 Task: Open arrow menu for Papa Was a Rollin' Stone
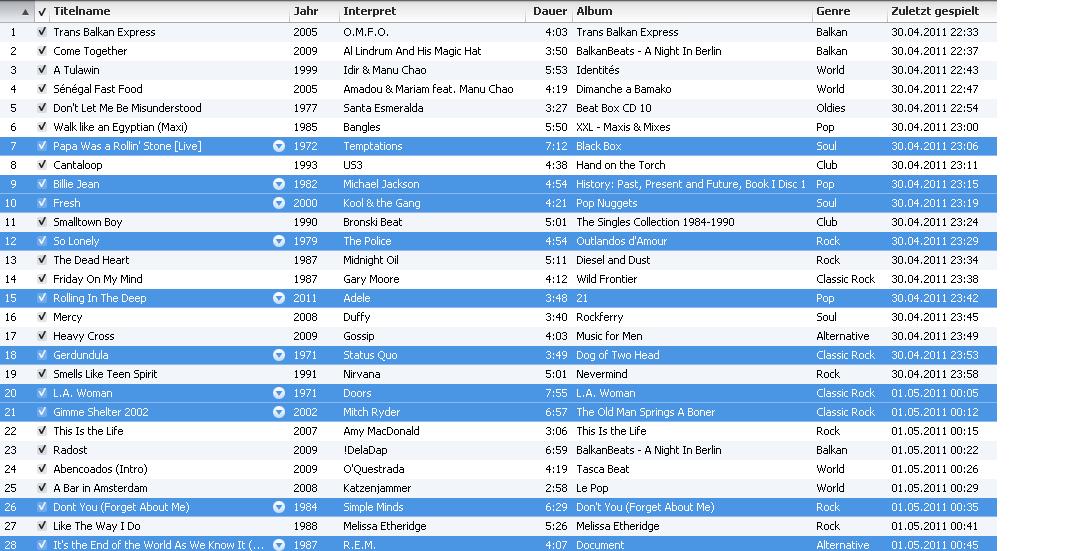pos(279,146)
